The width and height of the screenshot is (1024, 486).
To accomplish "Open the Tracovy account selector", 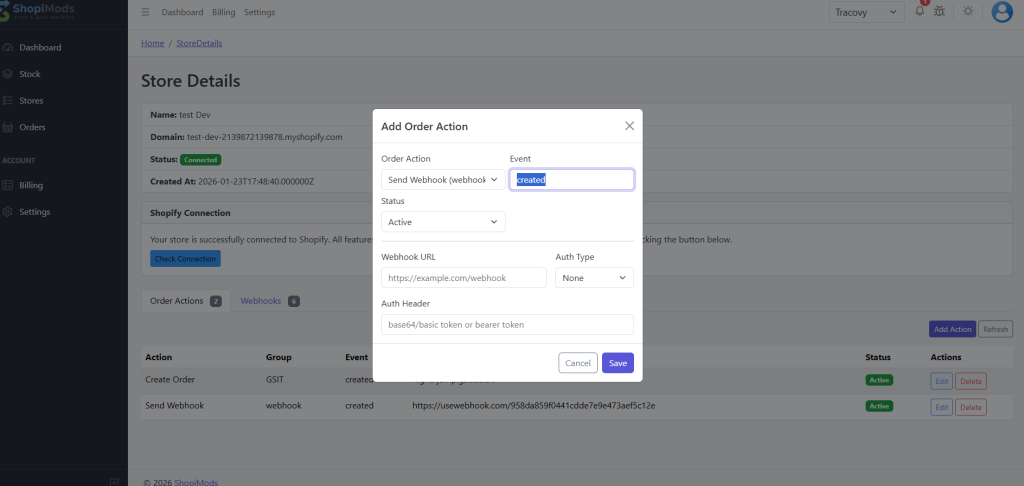I will point(865,12).
